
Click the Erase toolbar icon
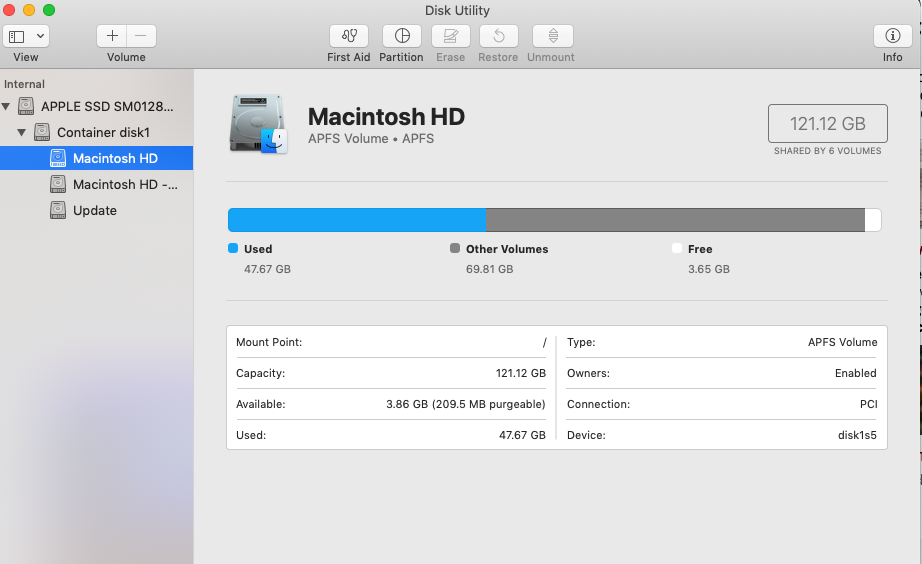coord(450,36)
